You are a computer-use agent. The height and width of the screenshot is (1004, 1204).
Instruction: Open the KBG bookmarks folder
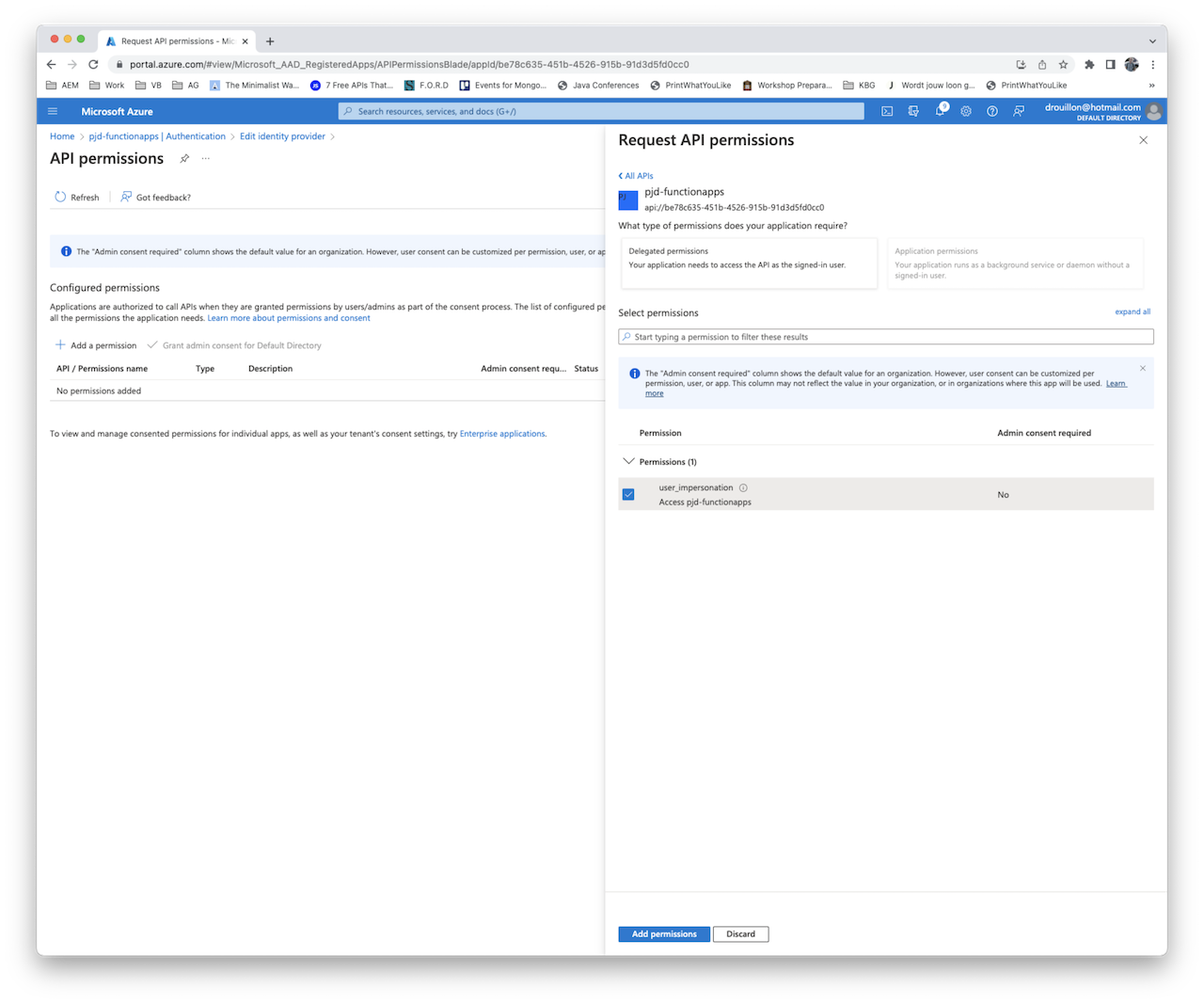[859, 85]
